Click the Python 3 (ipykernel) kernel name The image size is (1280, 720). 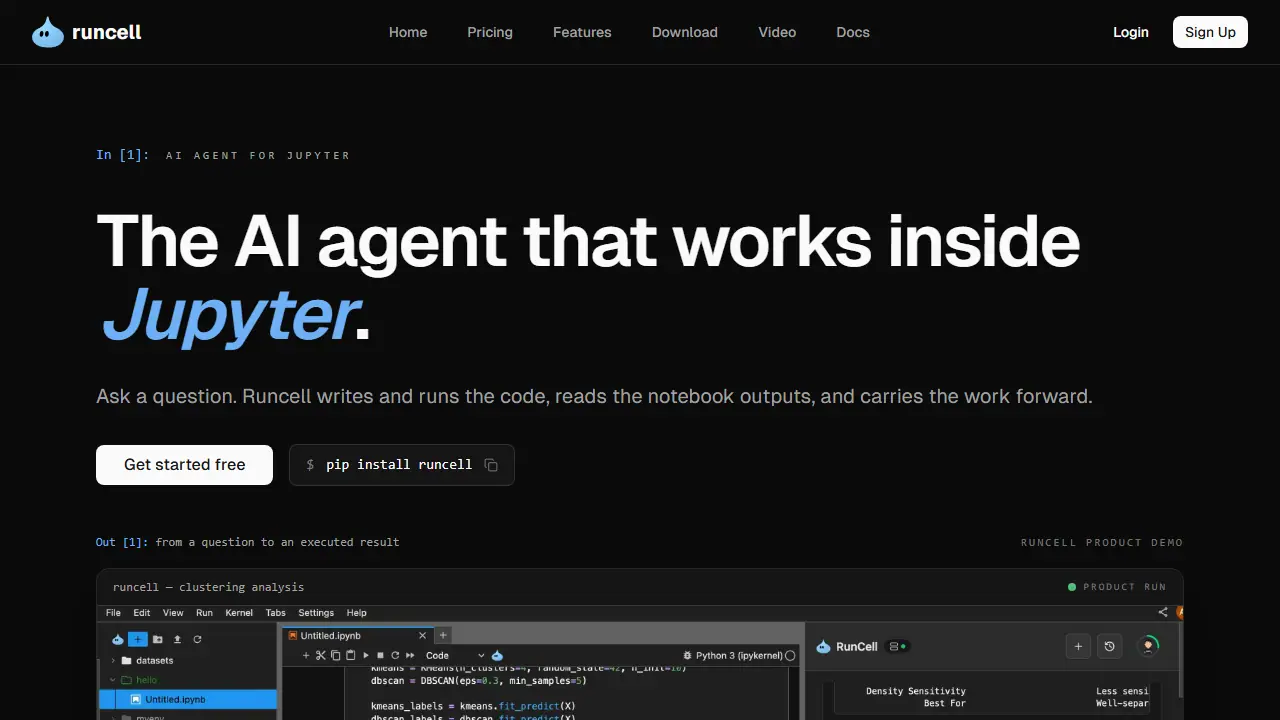click(739, 656)
